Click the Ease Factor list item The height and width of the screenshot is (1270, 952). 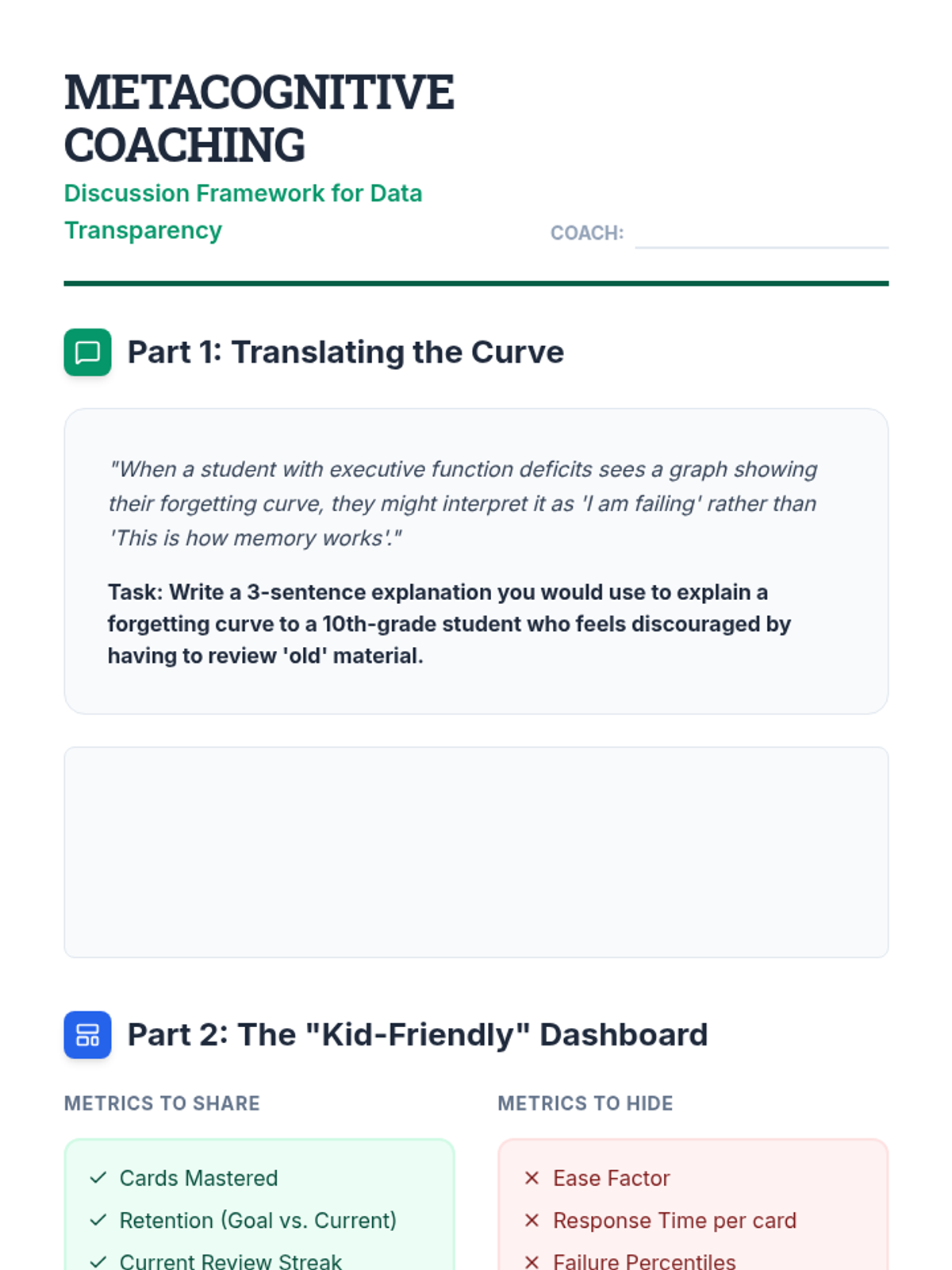(x=612, y=1178)
